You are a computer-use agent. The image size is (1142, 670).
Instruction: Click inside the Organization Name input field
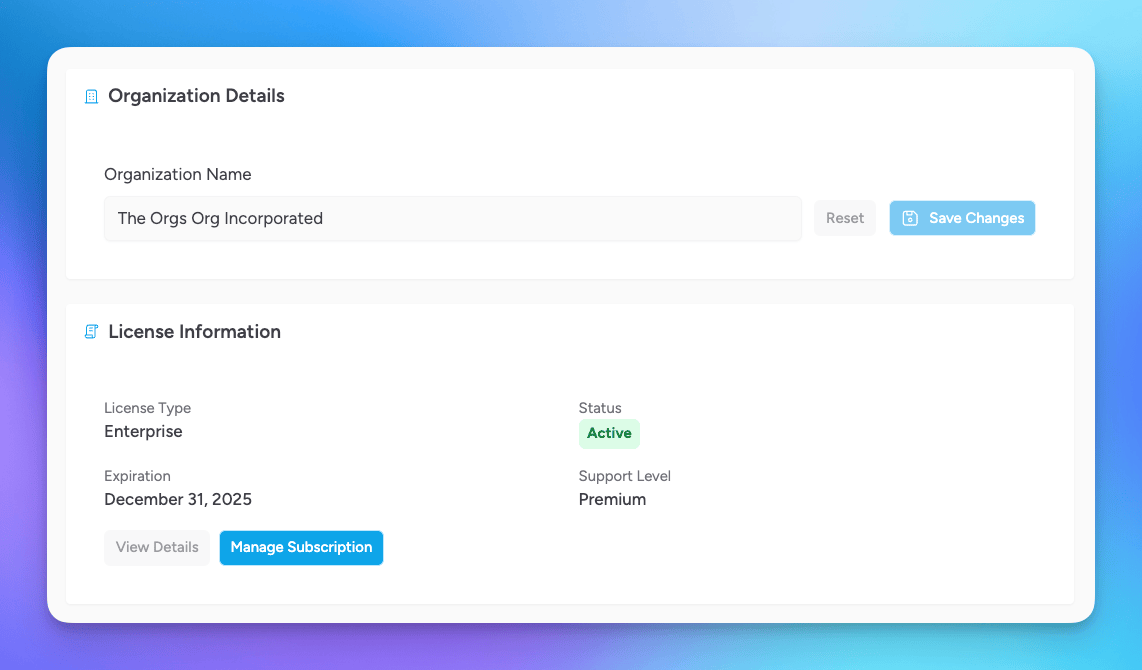[452, 218]
